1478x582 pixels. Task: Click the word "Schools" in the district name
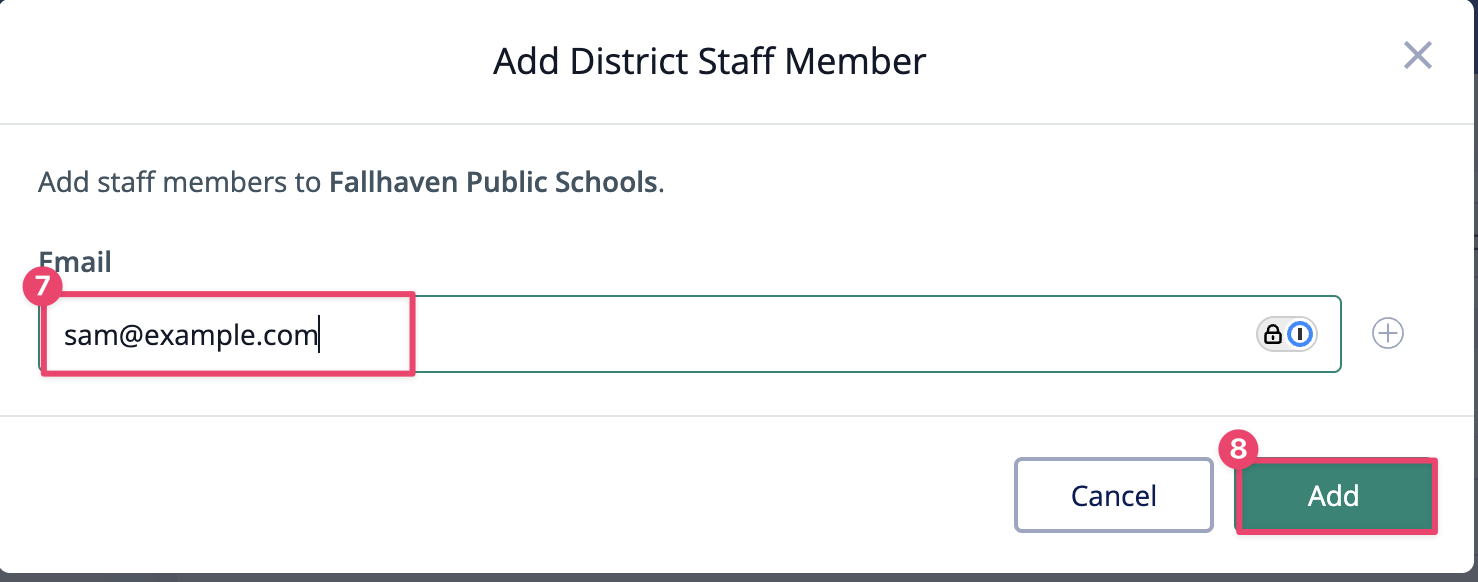click(x=614, y=183)
